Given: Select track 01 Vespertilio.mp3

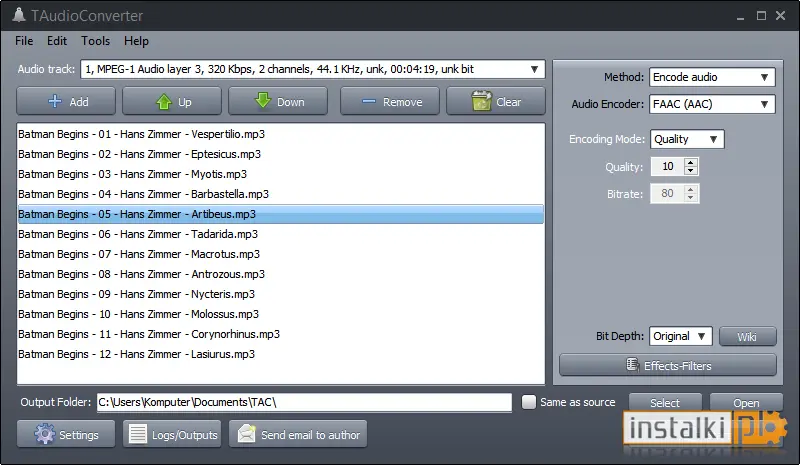Looking at the screenshot, I should coord(281,134).
